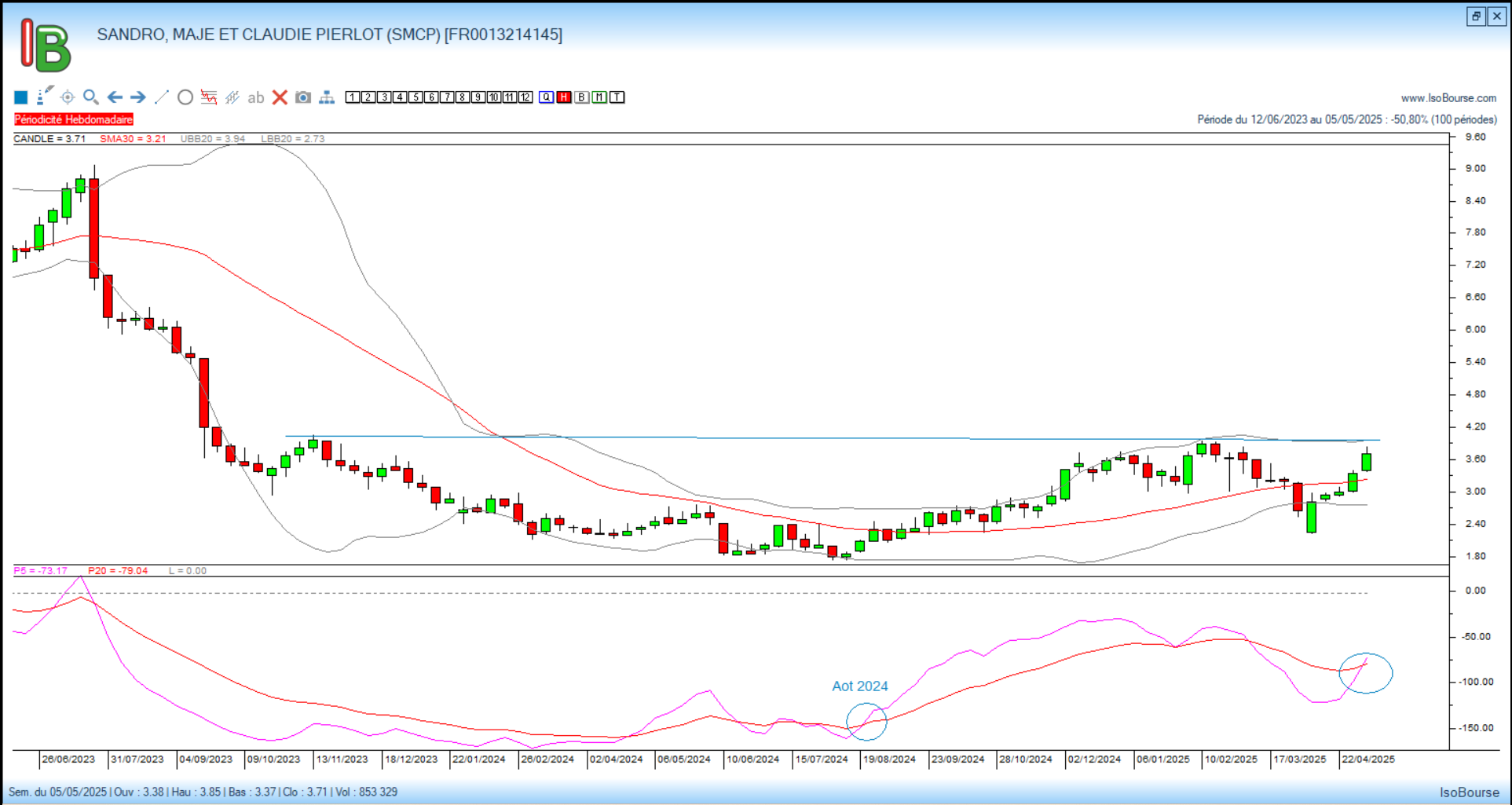Select duration box 5
The height and width of the screenshot is (805, 1512).
point(415,97)
